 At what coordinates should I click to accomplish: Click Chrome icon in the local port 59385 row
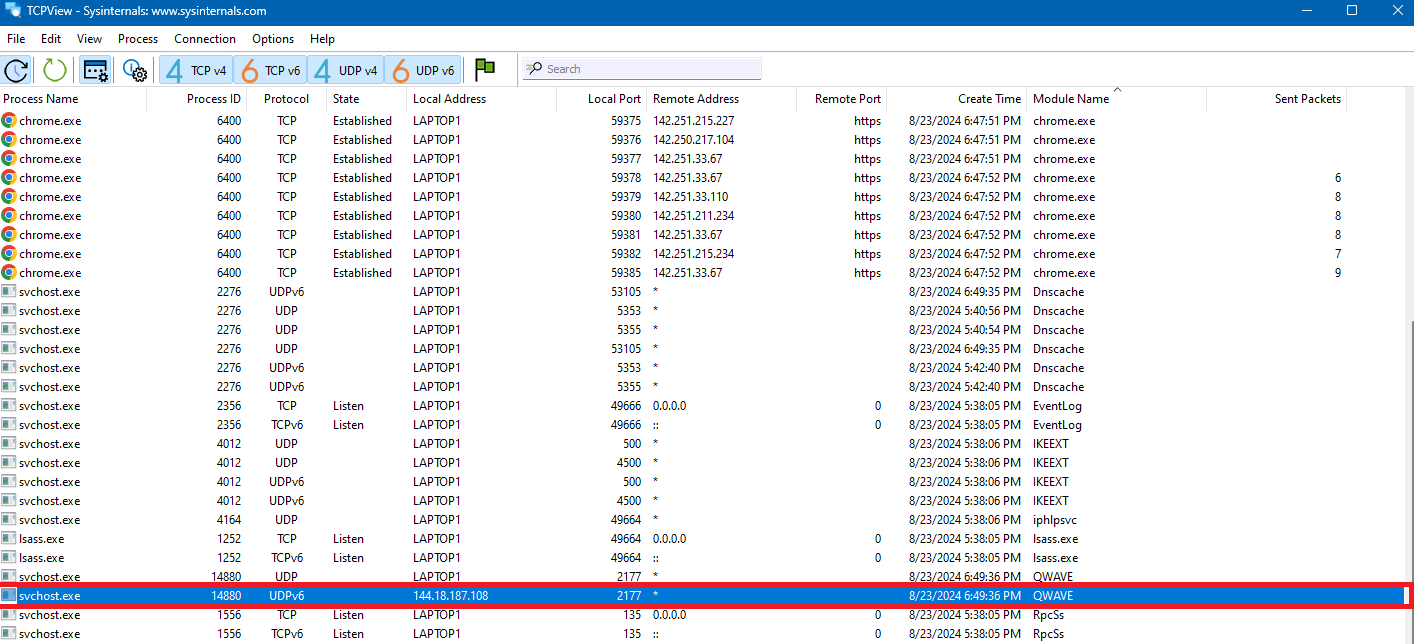click(9, 272)
